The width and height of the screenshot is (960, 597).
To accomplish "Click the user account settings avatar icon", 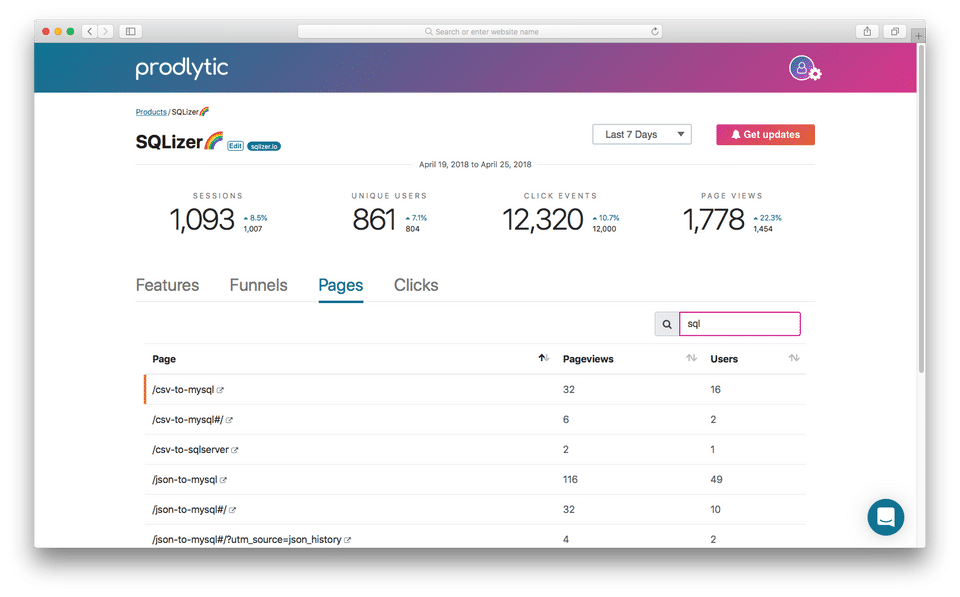I will pos(802,68).
